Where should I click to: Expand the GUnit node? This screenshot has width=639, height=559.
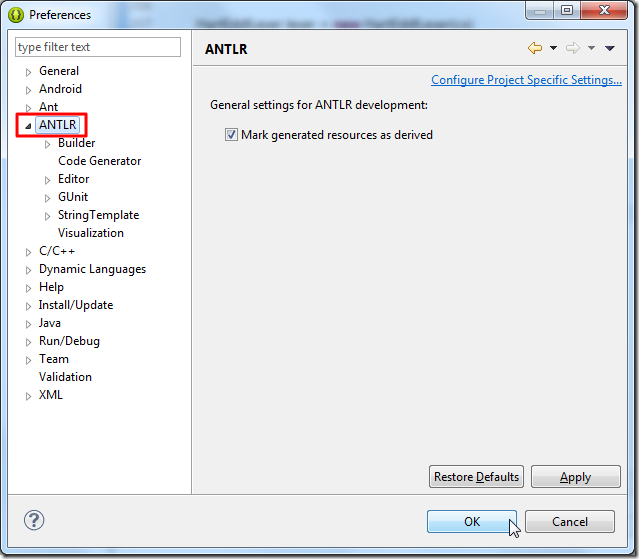pos(47,198)
